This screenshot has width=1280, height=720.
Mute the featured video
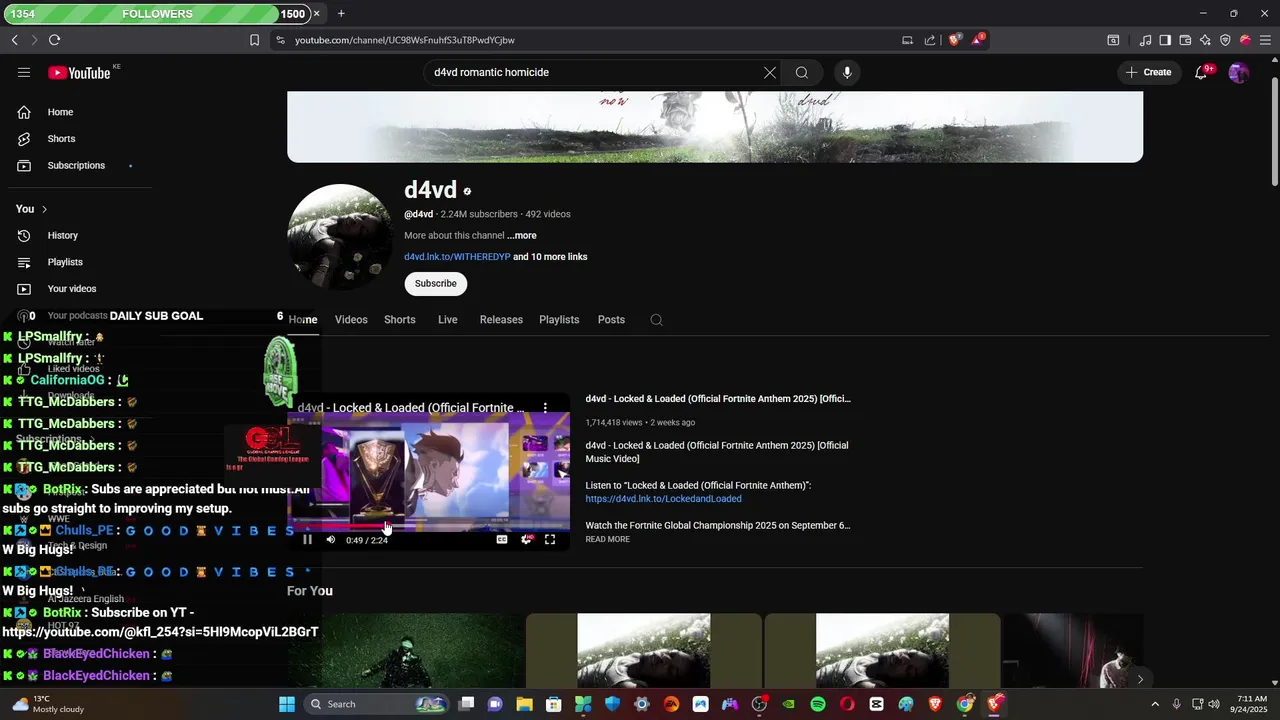coord(331,540)
